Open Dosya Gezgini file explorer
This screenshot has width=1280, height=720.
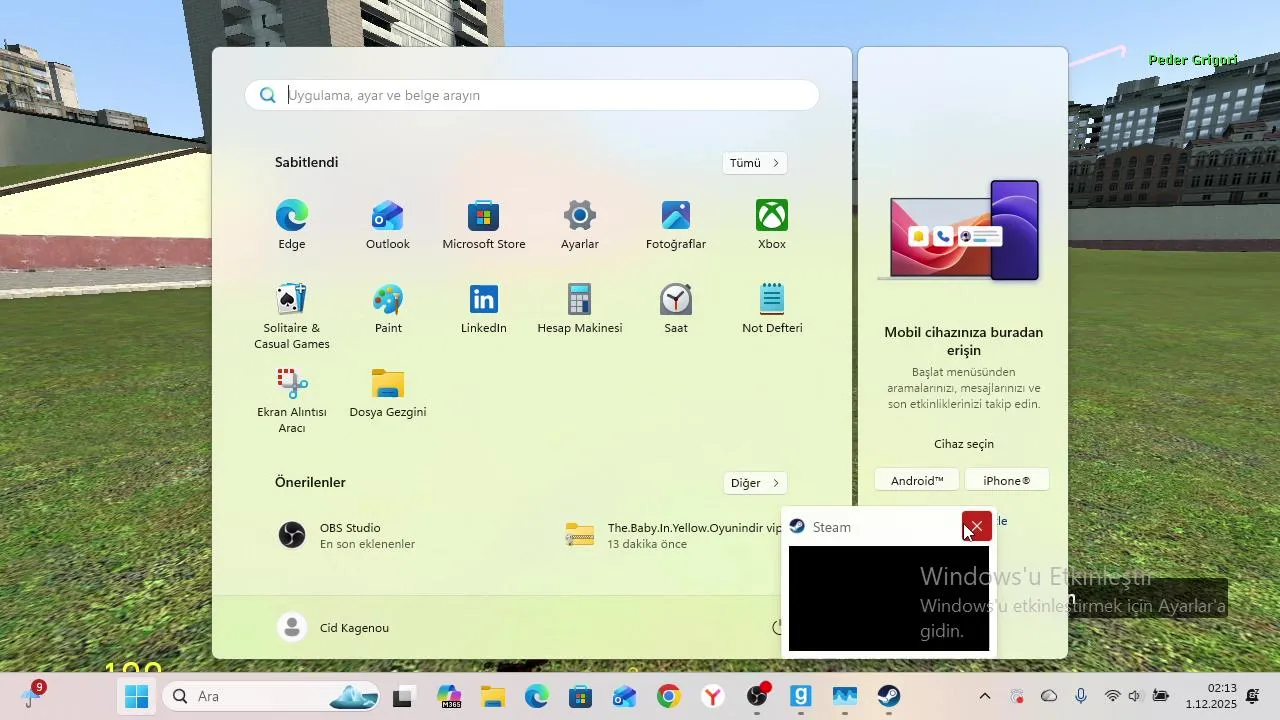click(388, 393)
